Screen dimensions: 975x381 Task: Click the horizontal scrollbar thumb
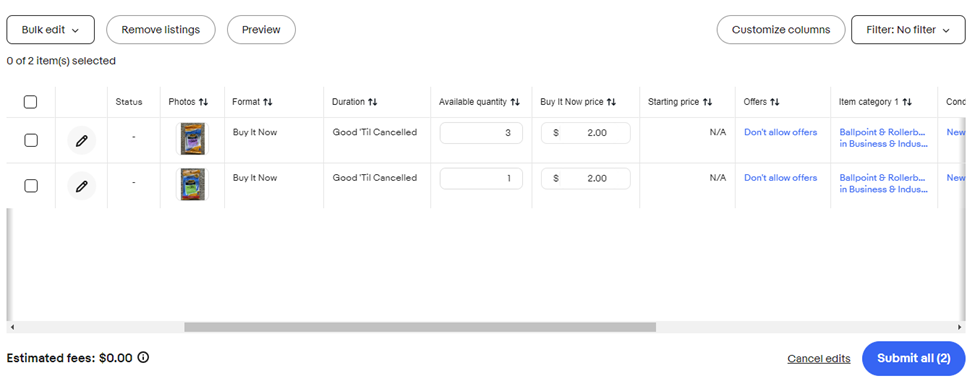coord(420,327)
